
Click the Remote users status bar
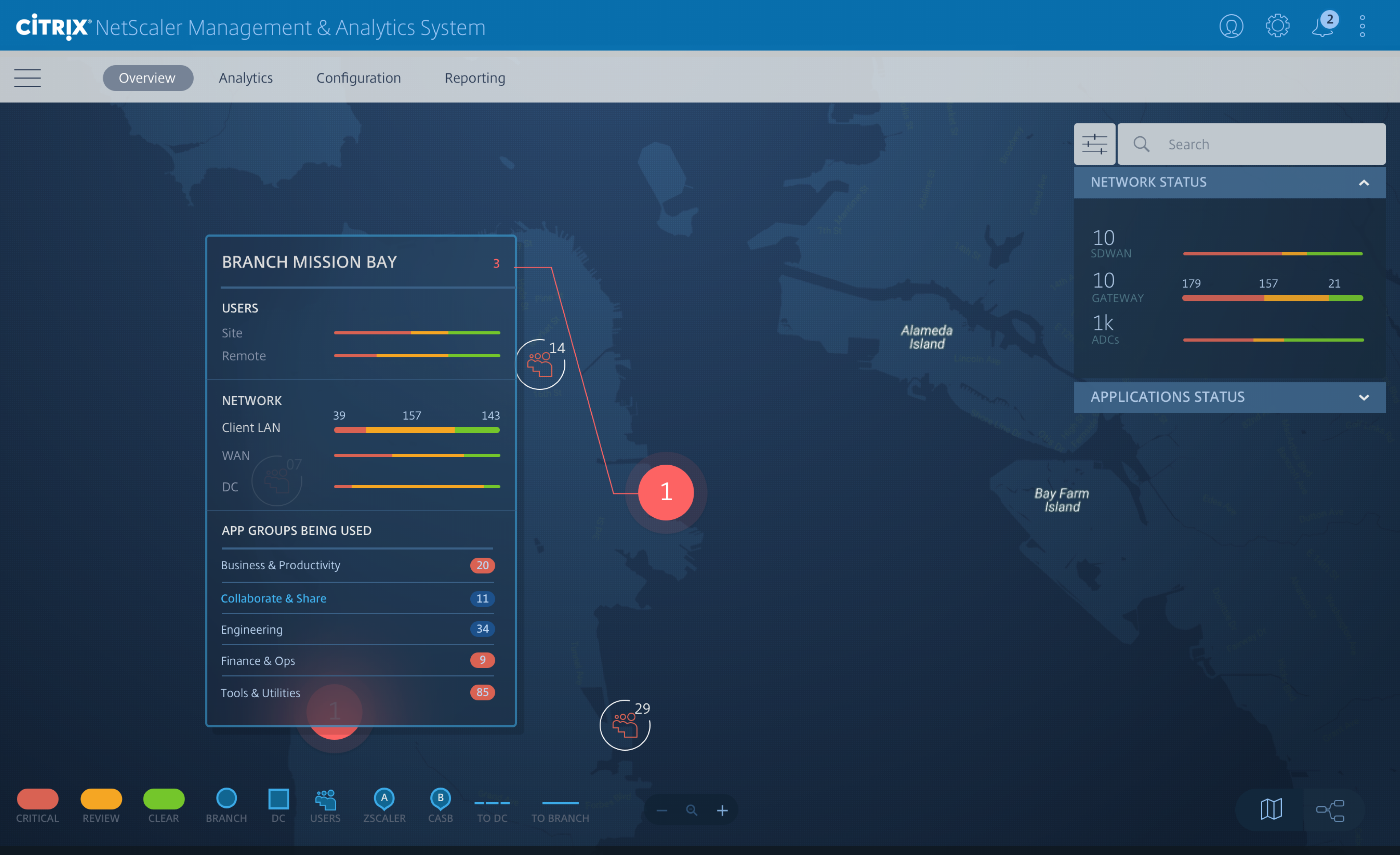pos(417,355)
